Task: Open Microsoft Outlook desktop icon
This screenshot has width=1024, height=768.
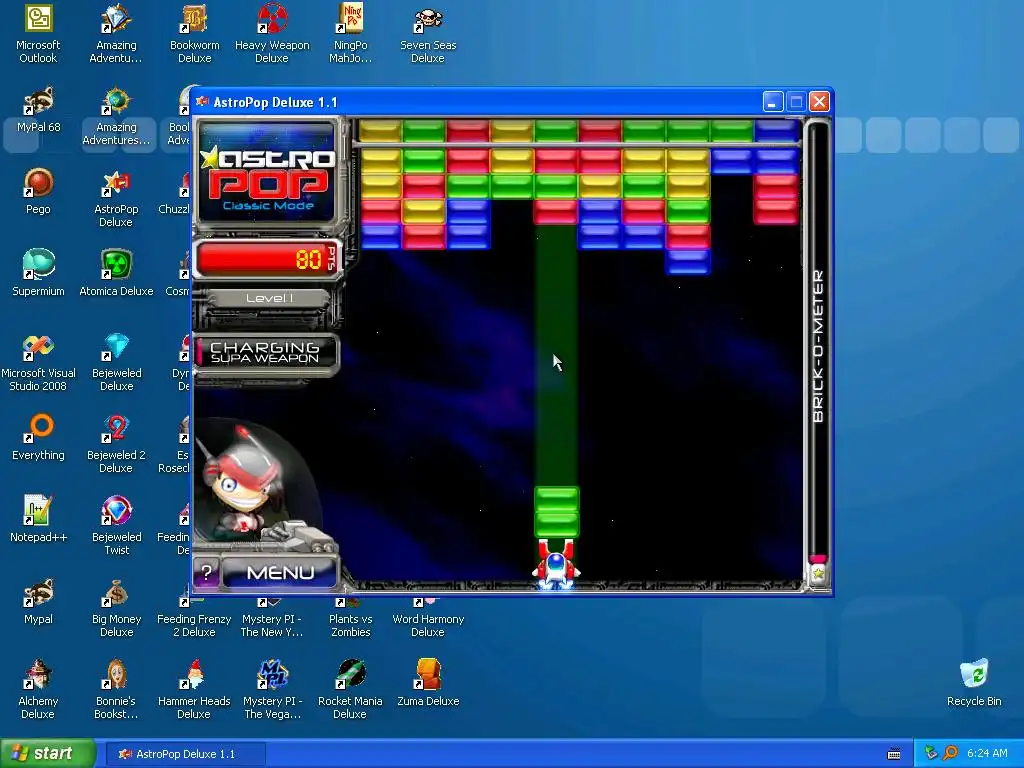Action: pyautogui.click(x=38, y=33)
